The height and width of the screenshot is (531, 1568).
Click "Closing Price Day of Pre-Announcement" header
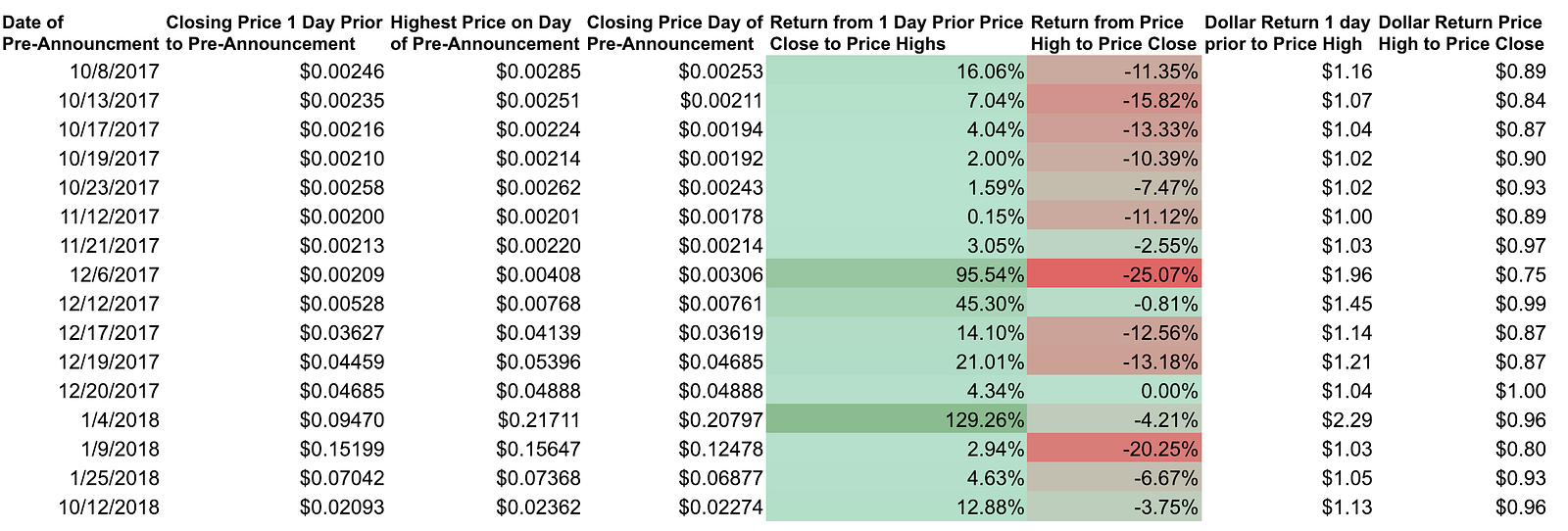click(674, 33)
